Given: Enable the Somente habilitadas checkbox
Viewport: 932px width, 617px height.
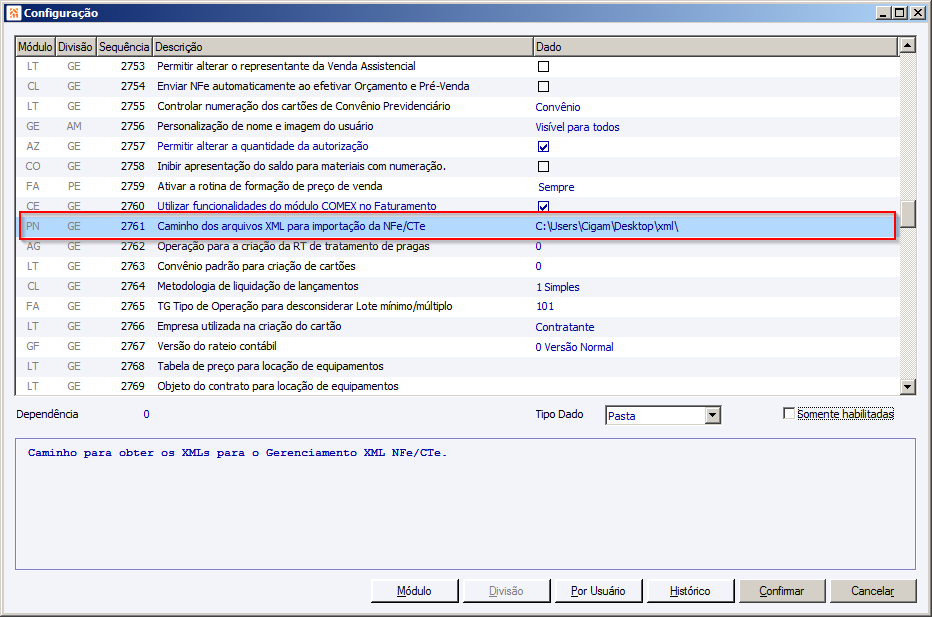Looking at the screenshot, I should (x=789, y=413).
